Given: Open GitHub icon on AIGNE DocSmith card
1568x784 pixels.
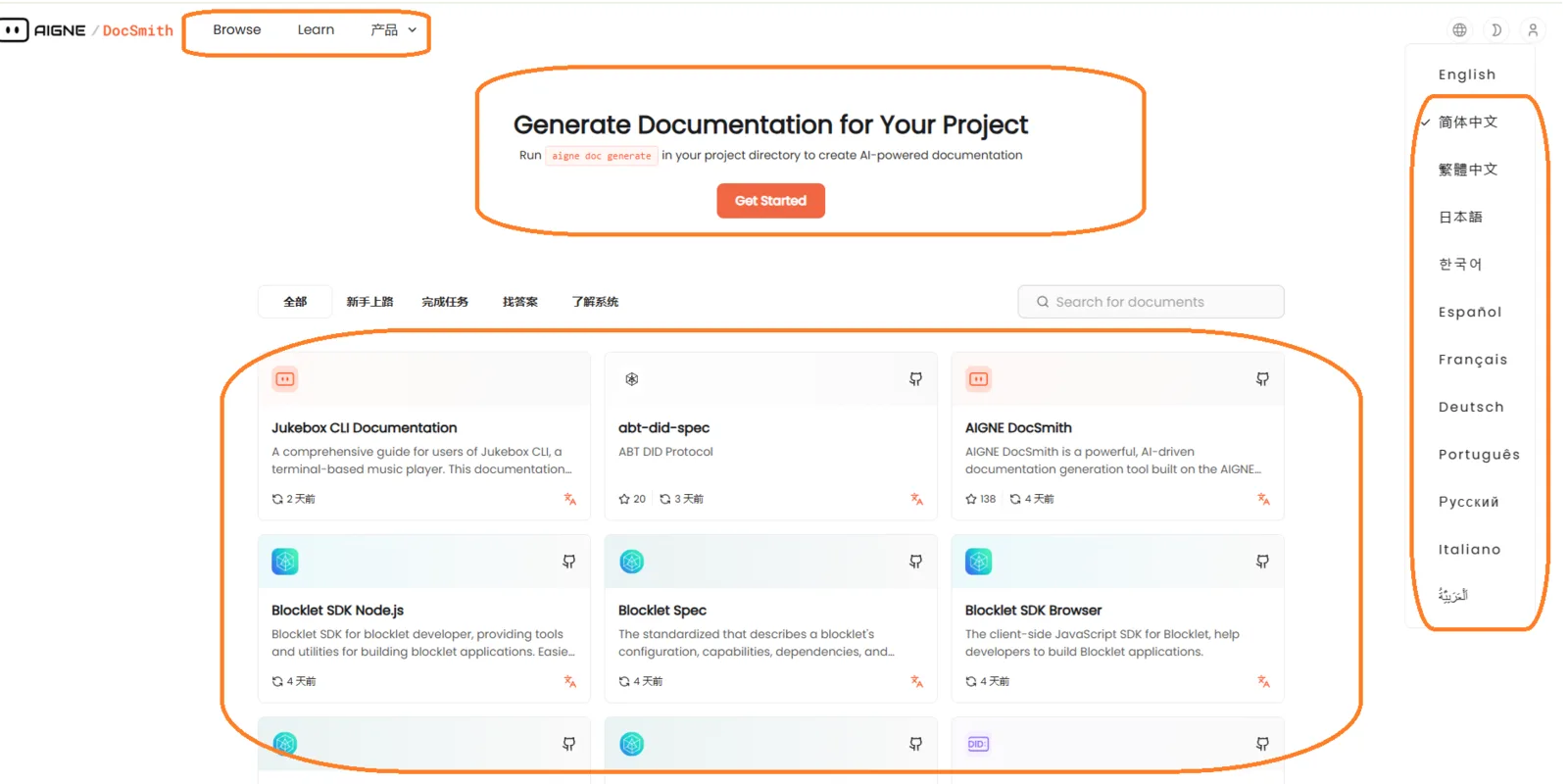Looking at the screenshot, I should click(1262, 379).
